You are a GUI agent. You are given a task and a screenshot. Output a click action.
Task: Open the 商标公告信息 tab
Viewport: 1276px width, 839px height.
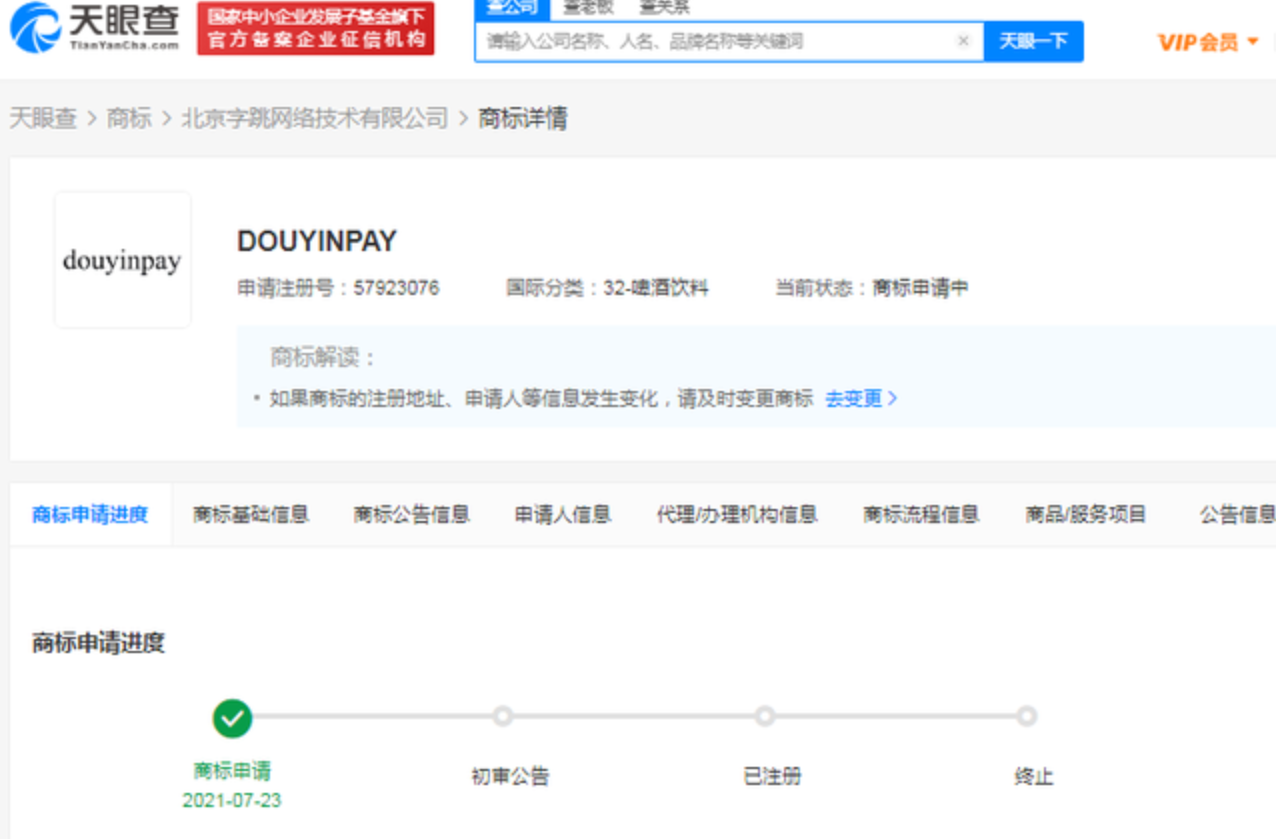point(411,515)
